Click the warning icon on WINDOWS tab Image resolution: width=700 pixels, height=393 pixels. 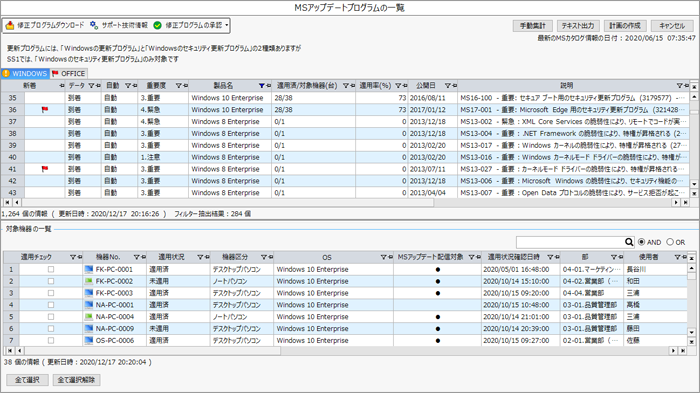[x=6, y=73]
